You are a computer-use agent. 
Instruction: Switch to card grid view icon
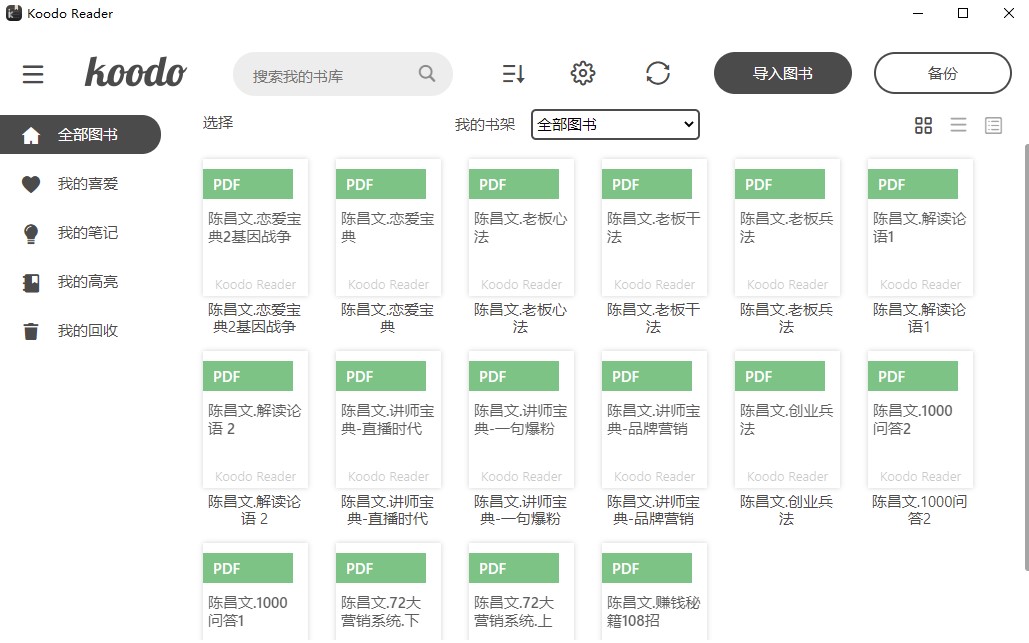pyautogui.click(x=923, y=125)
